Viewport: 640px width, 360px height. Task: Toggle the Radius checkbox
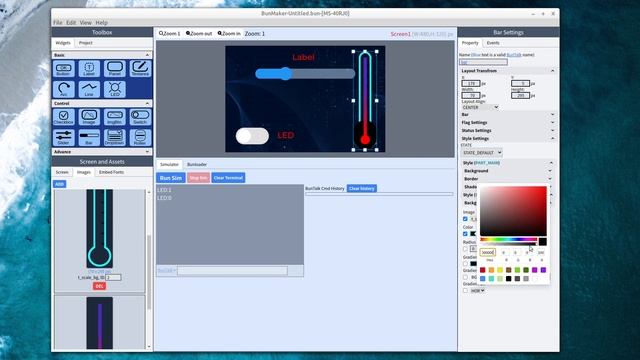(x=465, y=249)
